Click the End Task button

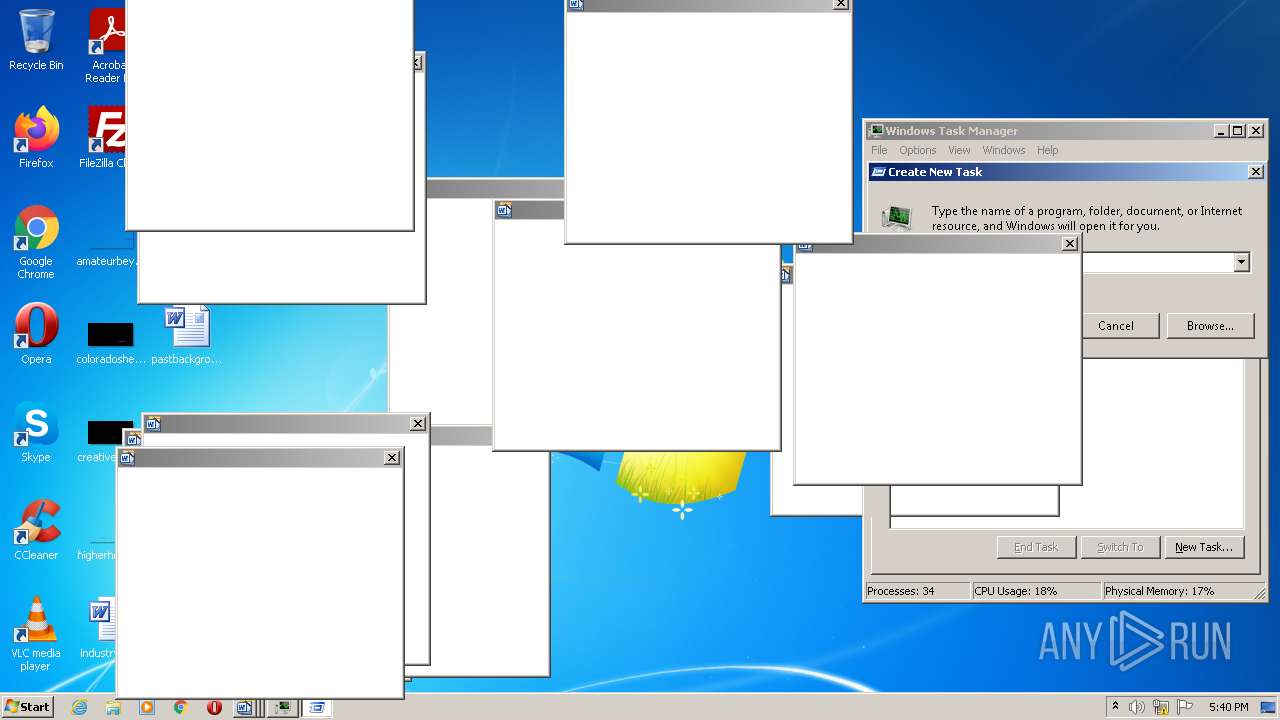point(1036,547)
